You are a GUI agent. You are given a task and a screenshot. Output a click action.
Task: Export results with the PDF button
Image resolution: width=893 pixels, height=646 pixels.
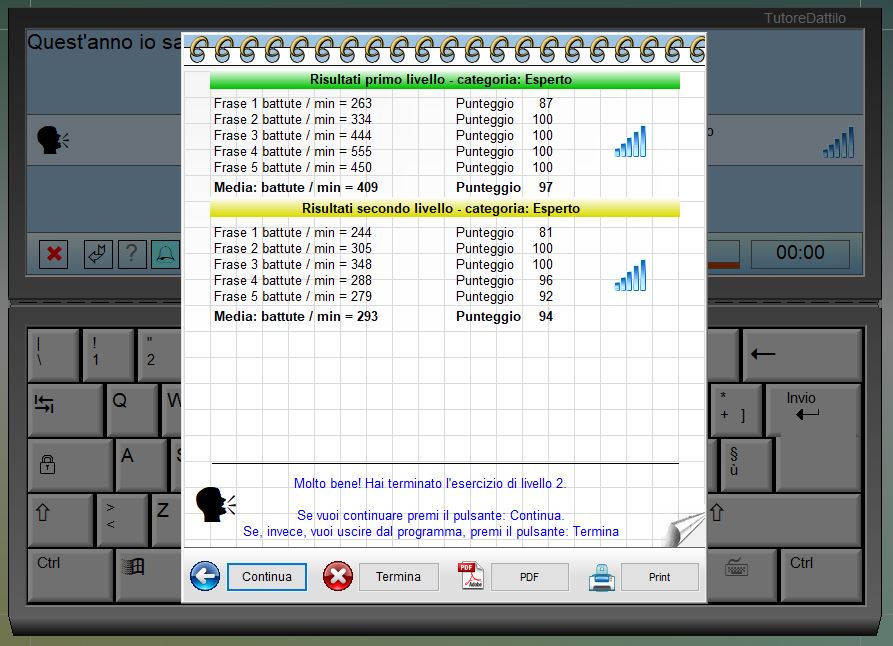point(529,577)
